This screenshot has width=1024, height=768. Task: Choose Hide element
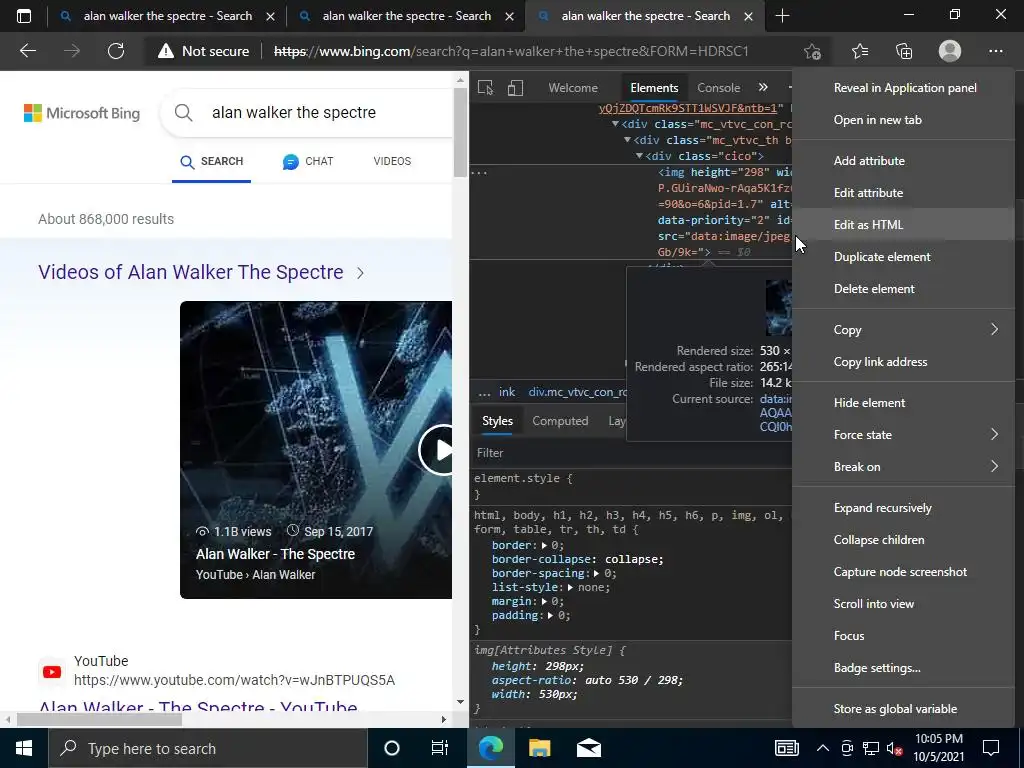click(x=903, y=403)
